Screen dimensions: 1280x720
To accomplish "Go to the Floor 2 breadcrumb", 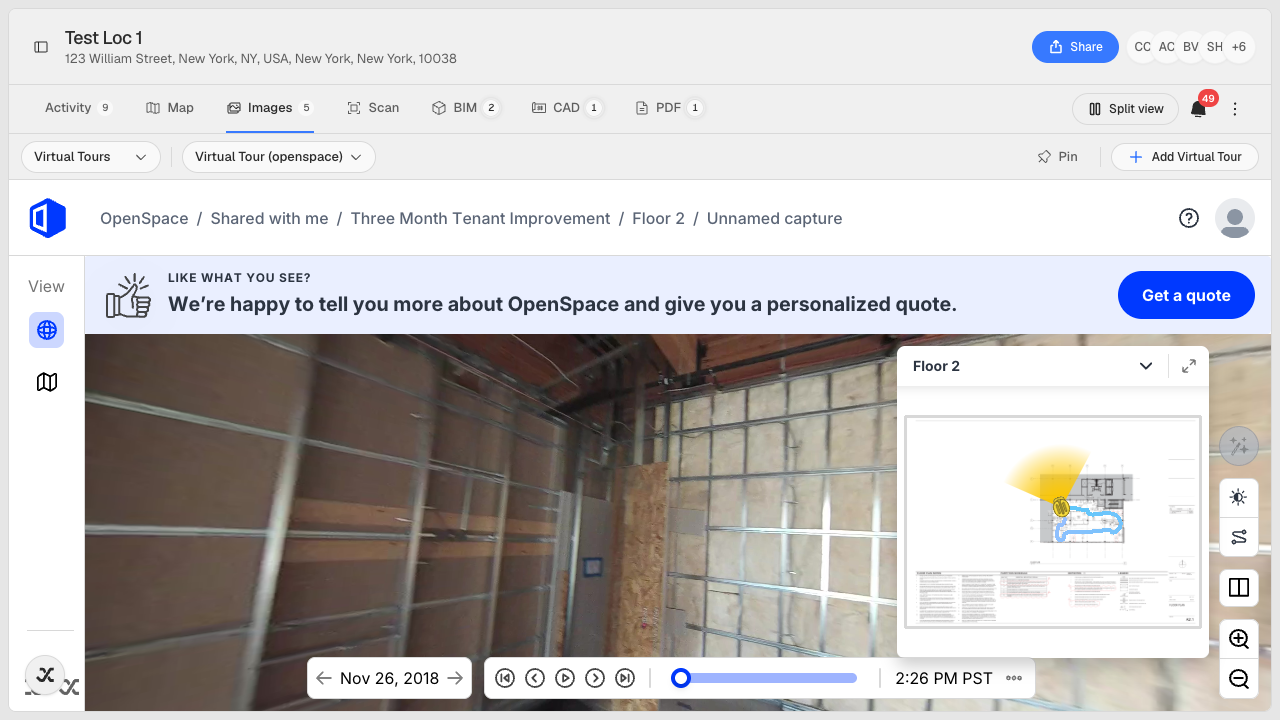I will coord(658,218).
